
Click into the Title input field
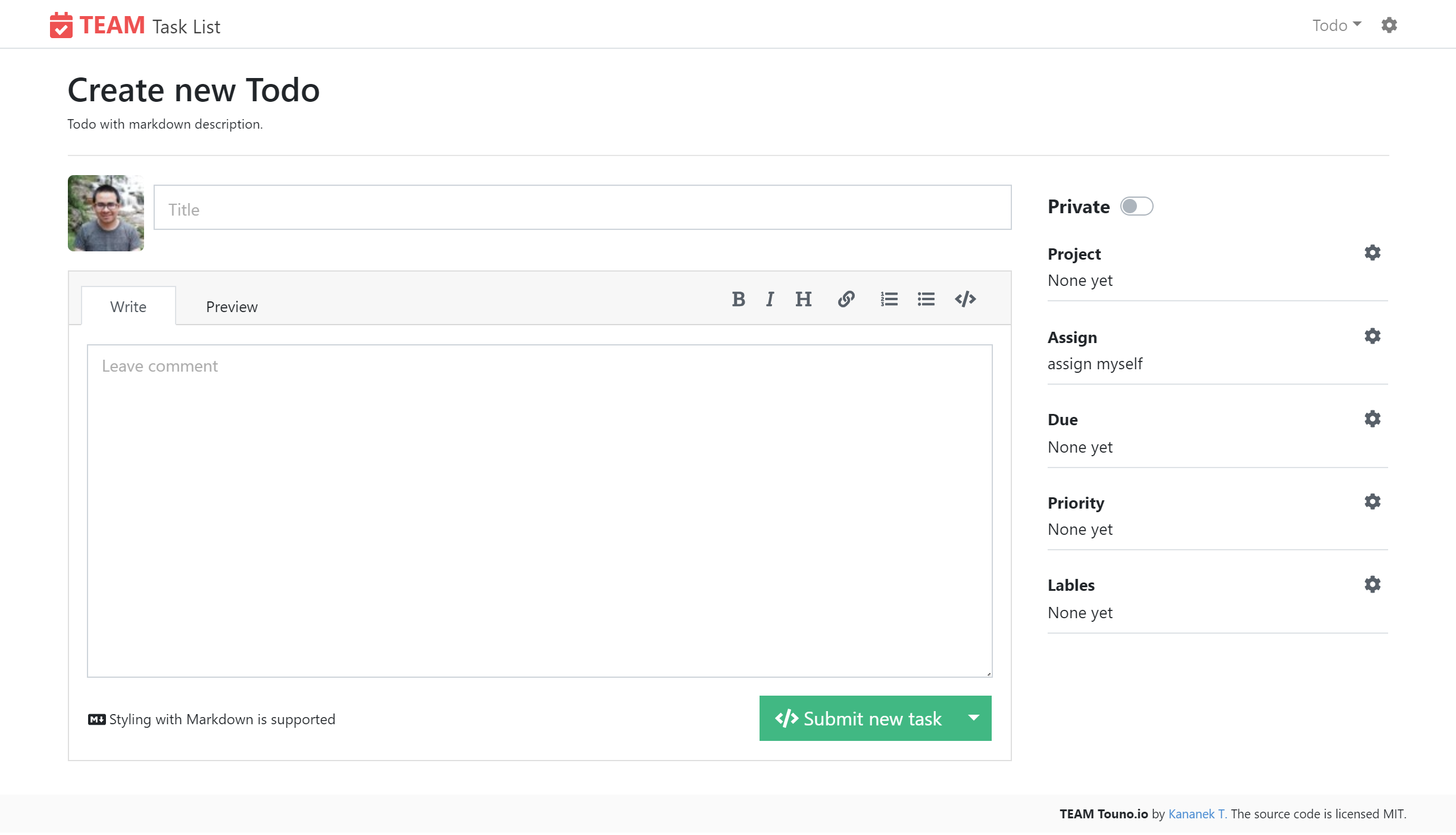582,207
